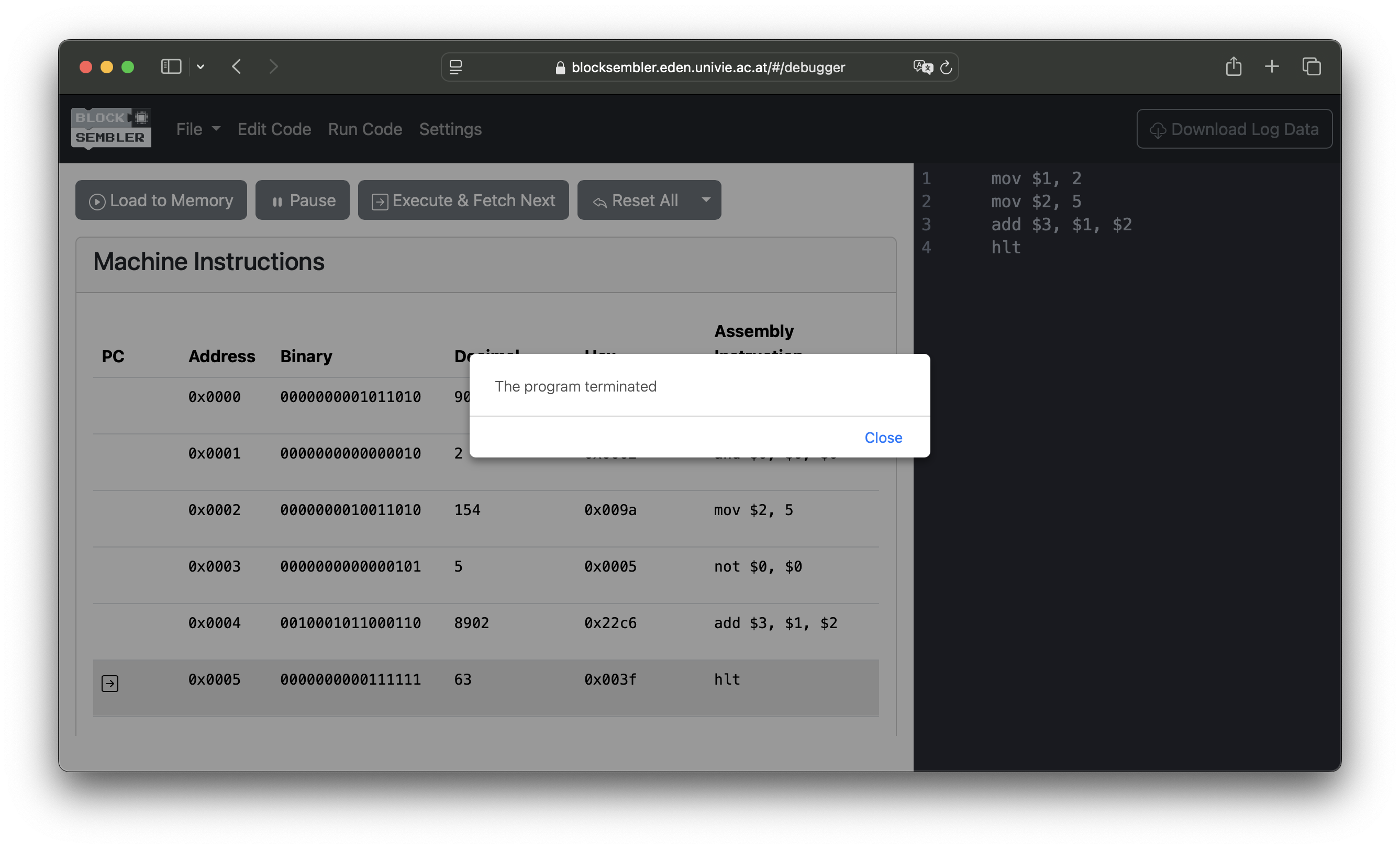Click the translate page icon
This screenshot has width=1400, height=849.
pos(922,67)
